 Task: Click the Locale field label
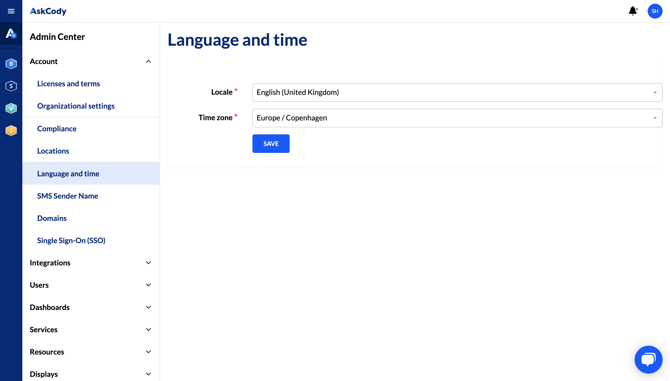[222, 92]
